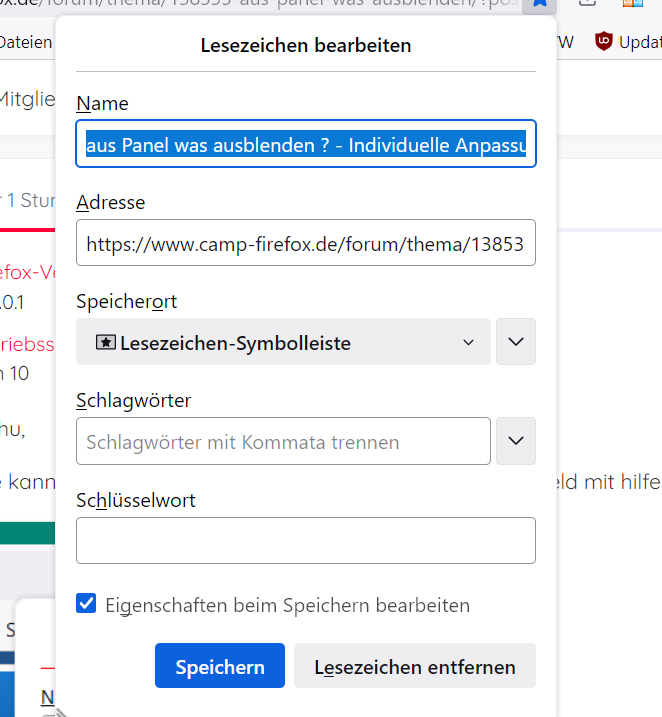Click into the Name text field
This screenshot has width=662, height=717.
(306, 144)
